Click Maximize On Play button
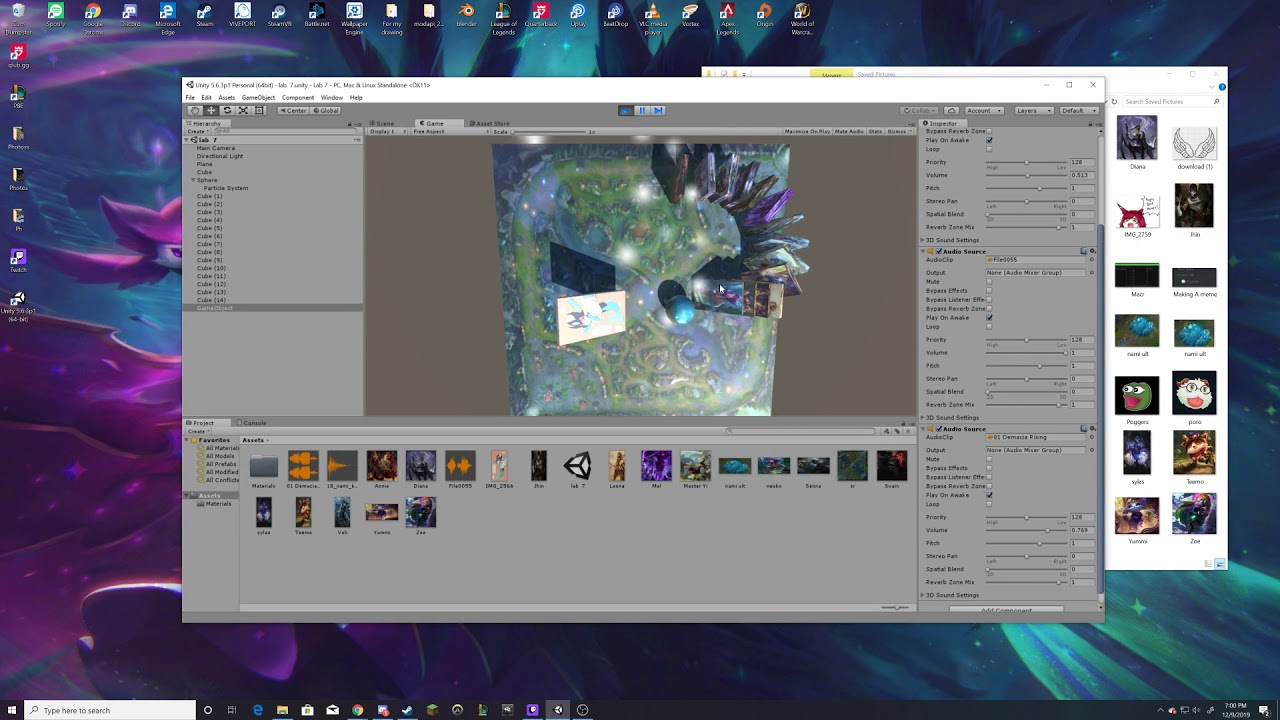The width and height of the screenshot is (1280, 720). pos(807,131)
